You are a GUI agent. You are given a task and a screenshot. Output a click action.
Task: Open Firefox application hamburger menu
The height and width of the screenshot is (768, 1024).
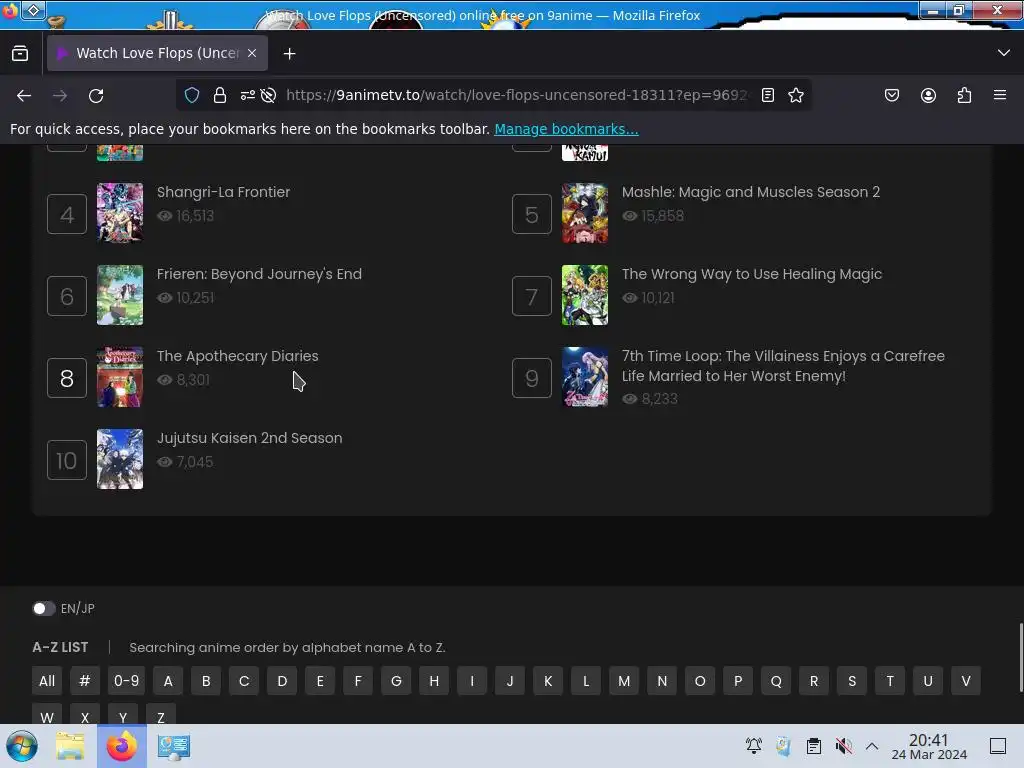pyautogui.click(x=1000, y=95)
